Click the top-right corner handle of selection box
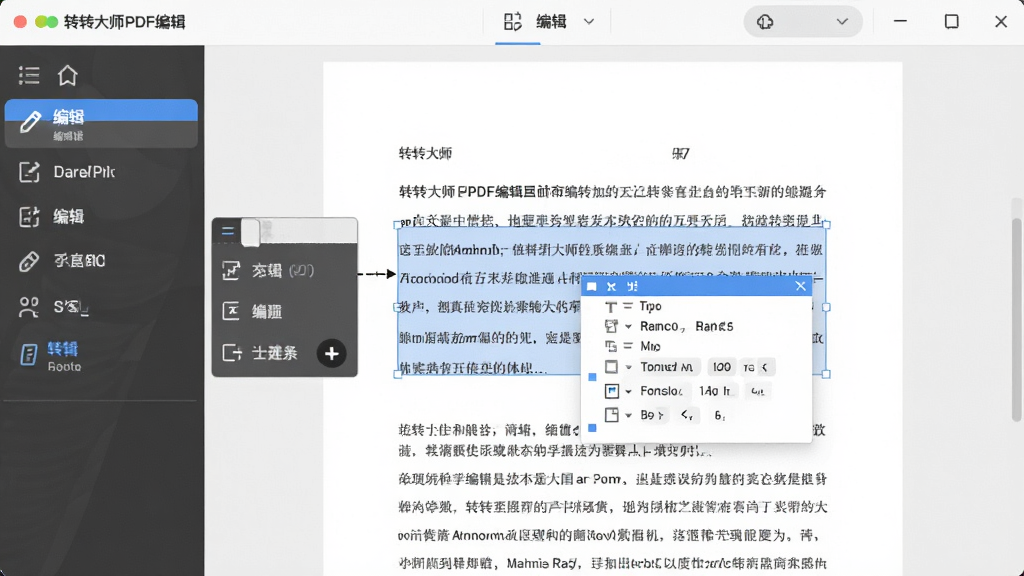 click(x=826, y=225)
